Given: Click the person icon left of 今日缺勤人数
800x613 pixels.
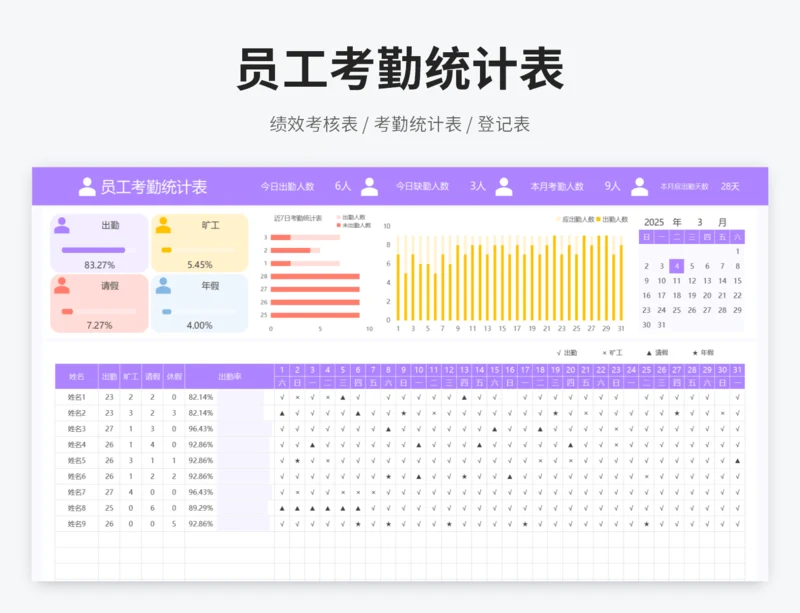Looking at the screenshot, I should [x=369, y=187].
